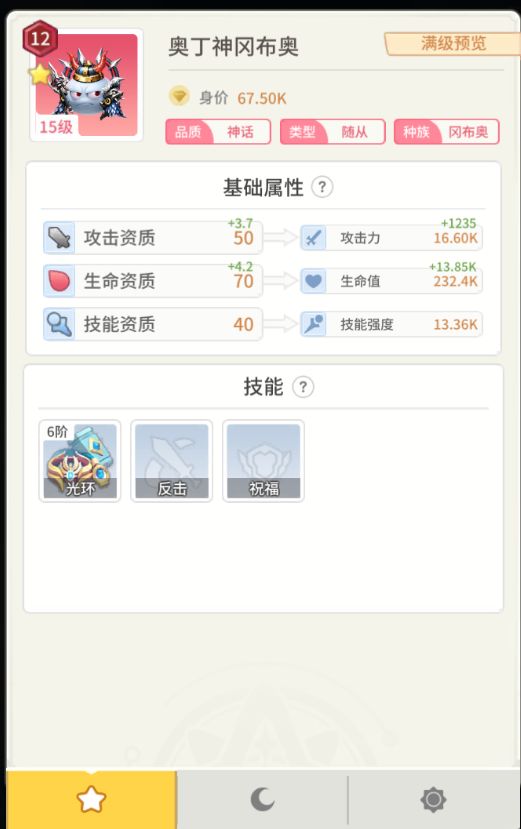521x829 pixels.
Task: Open the 技能 help question mark
Action: 303,386
